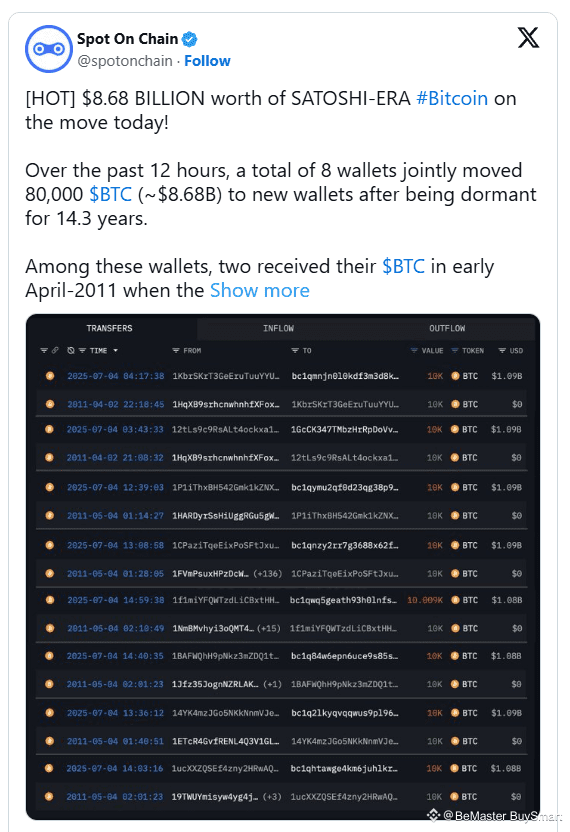Click Show more to expand tweet

coord(260,291)
